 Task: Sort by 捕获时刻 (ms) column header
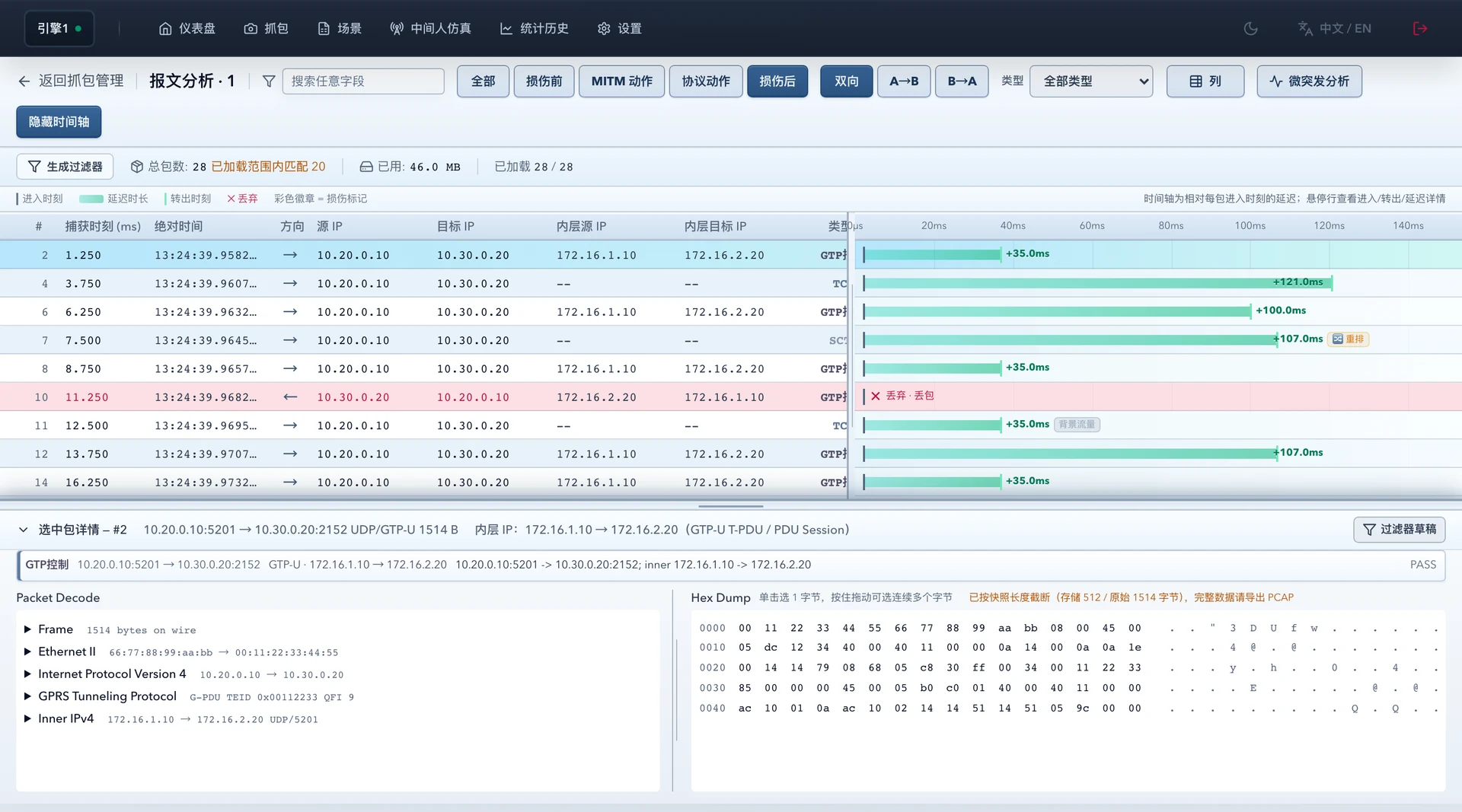click(x=103, y=226)
